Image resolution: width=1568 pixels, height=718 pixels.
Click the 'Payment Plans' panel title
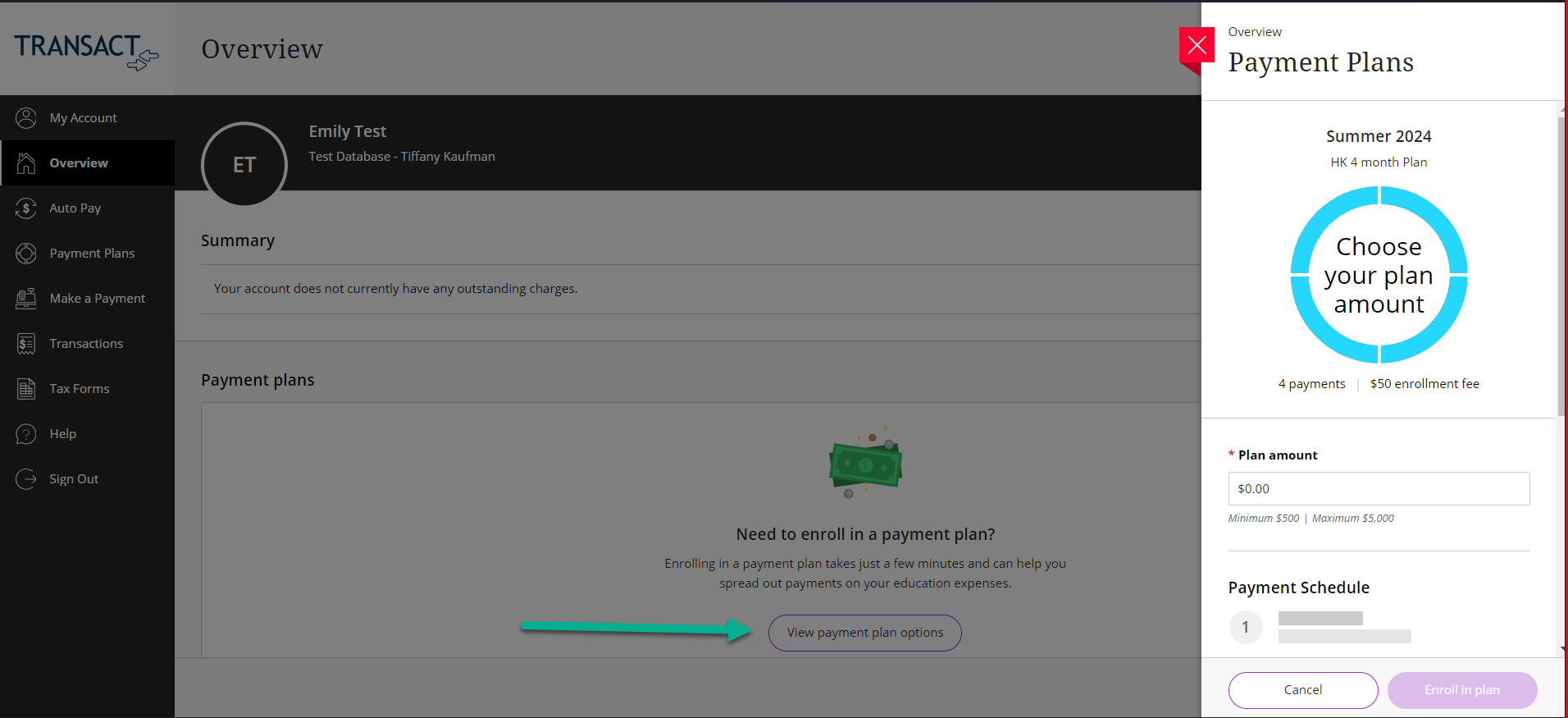click(x=1321, y=62)
